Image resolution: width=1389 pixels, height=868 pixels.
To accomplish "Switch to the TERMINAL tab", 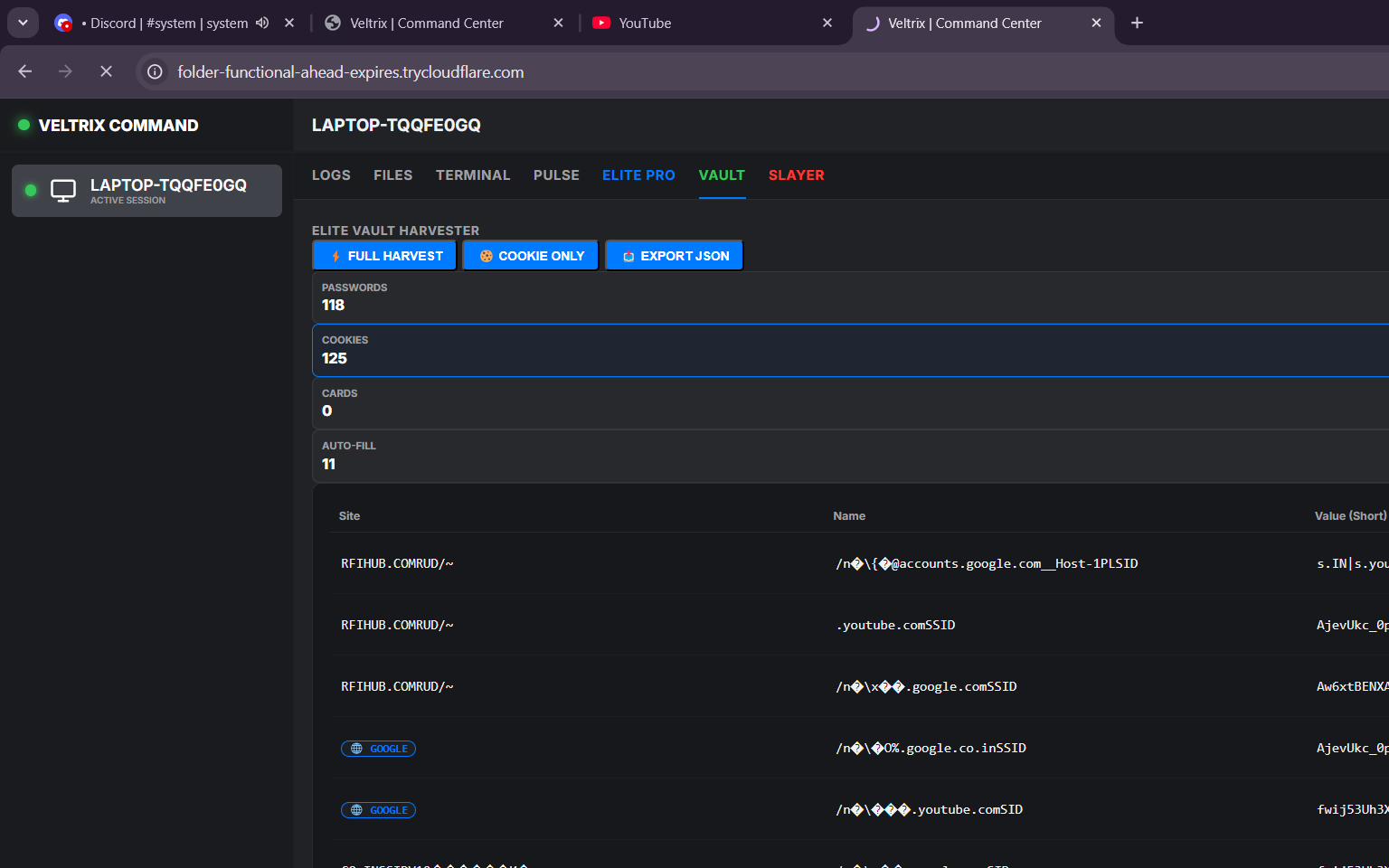I will [473, 175].
